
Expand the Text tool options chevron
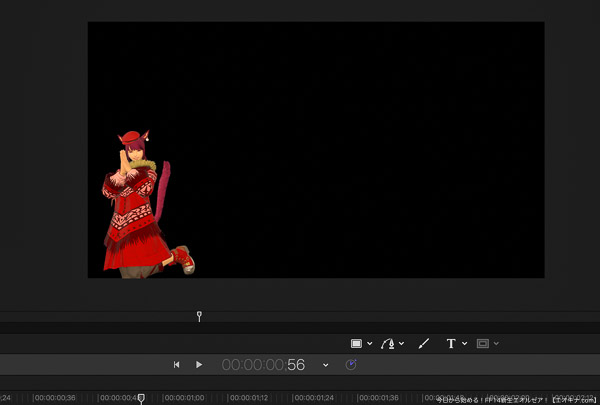(x=465, y=343)
